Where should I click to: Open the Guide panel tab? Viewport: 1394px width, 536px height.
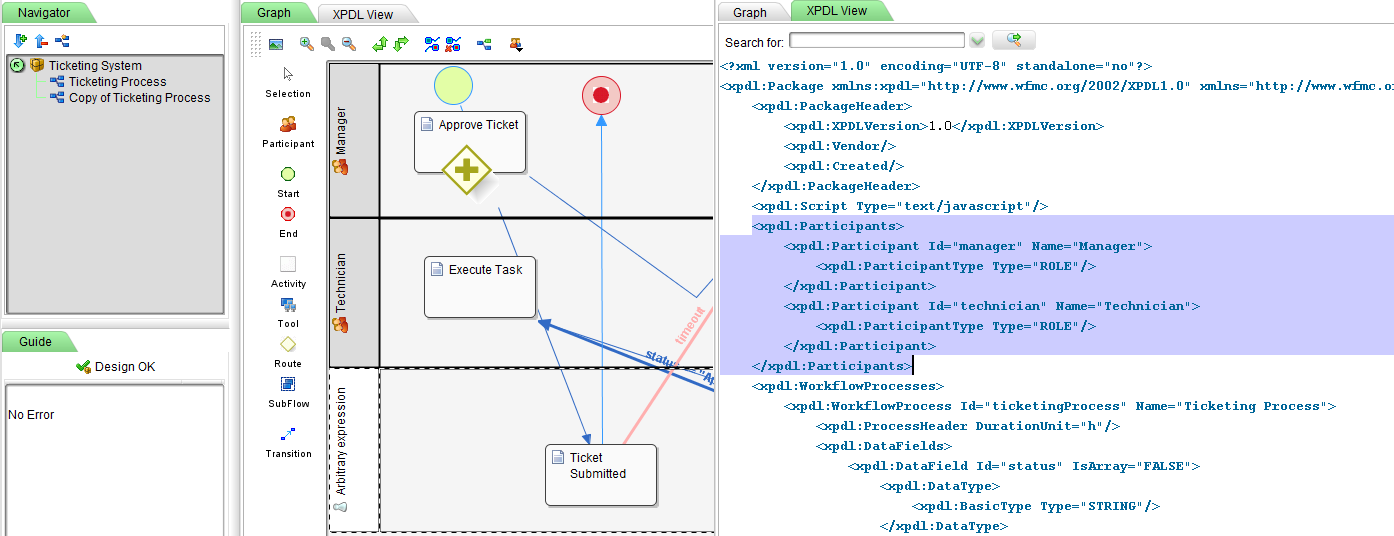(36, 342)
